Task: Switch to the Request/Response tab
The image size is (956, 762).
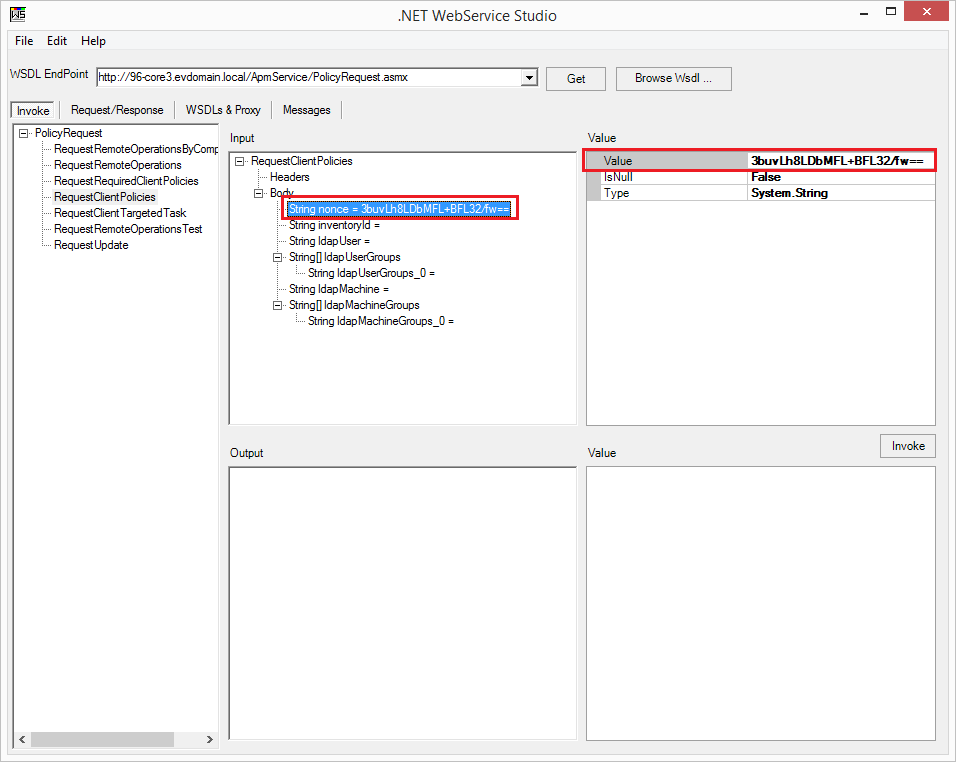Action: [x=117, y=110]
